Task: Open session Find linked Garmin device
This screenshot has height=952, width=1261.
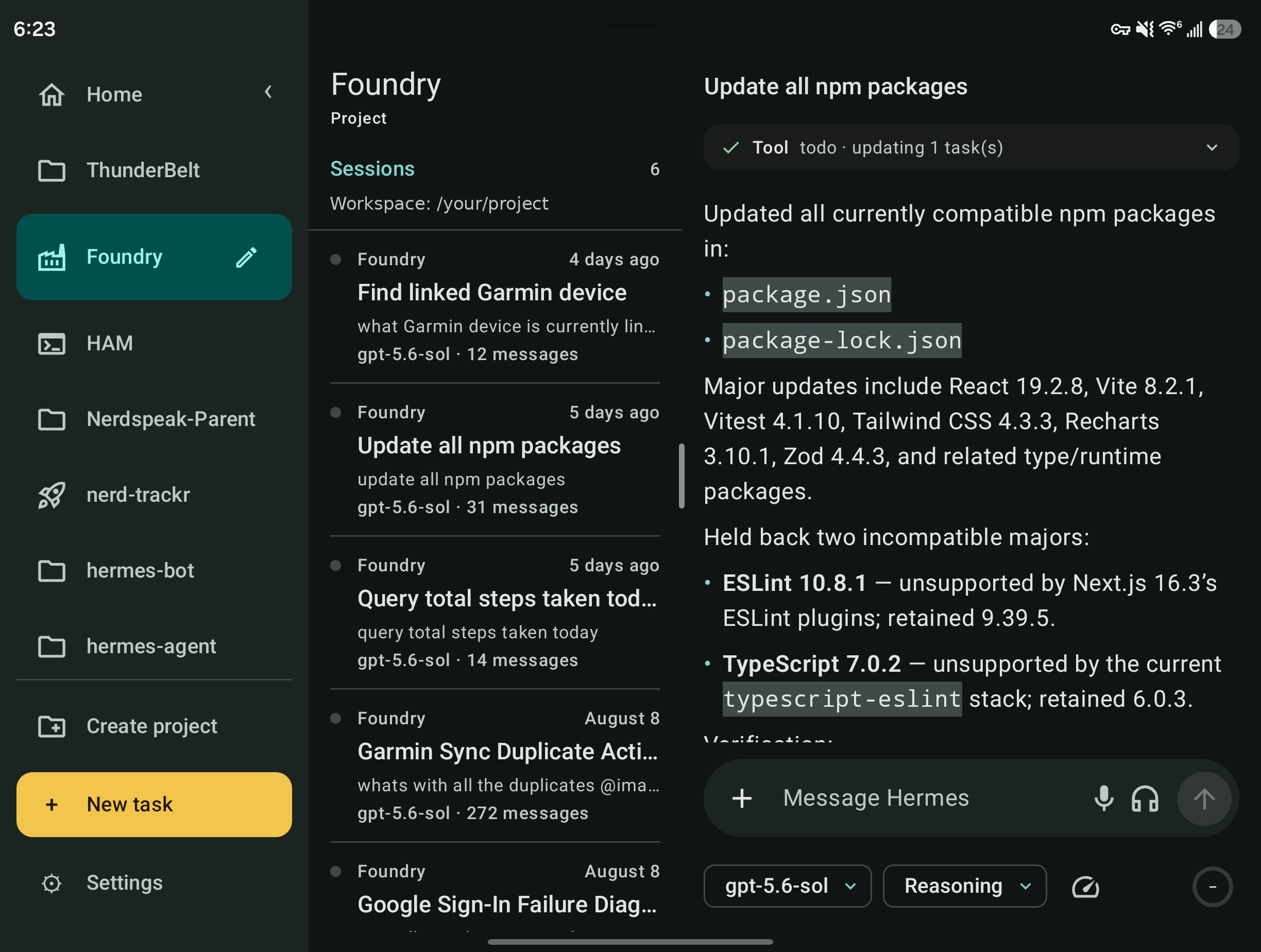Action: (x=495, y=306)
